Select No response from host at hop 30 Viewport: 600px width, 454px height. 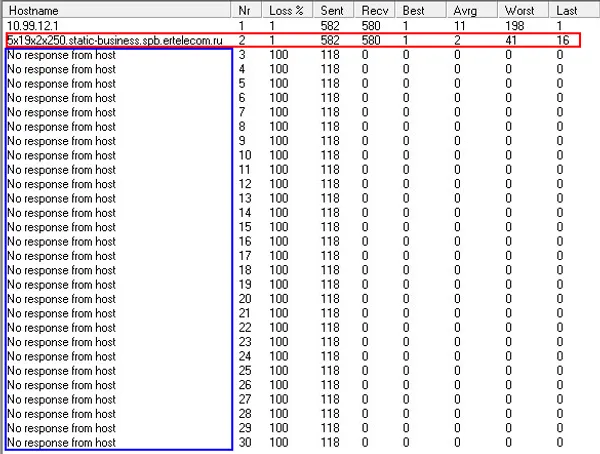(61, 443)
